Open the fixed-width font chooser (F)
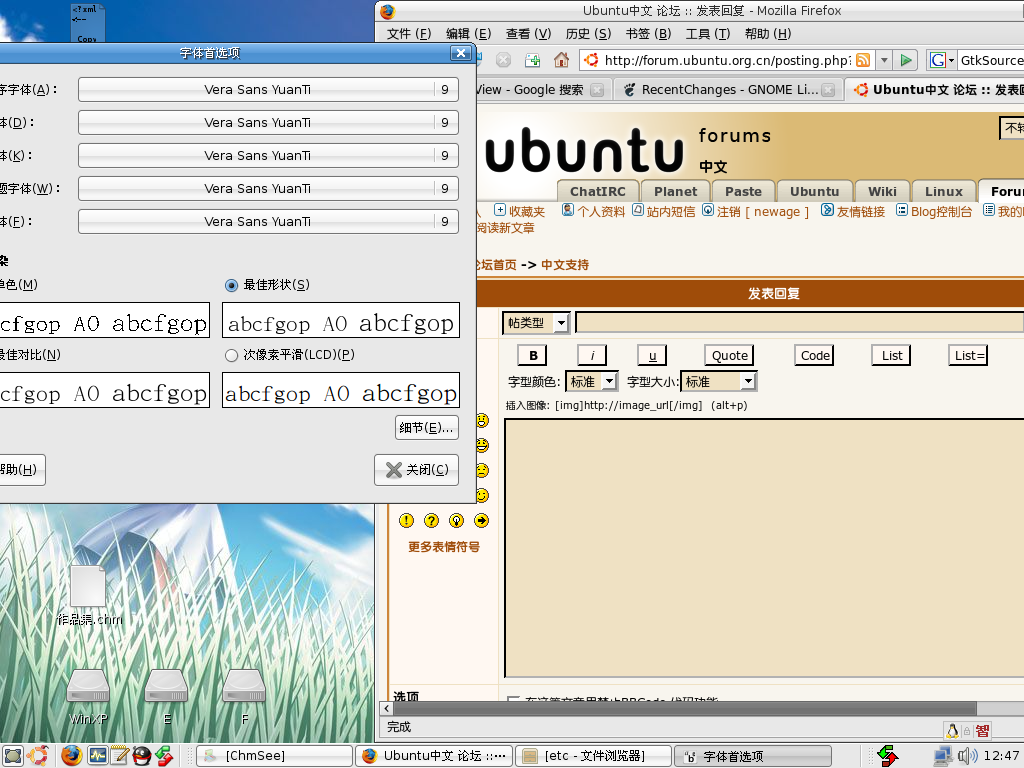Viewport: 1024px width, 768px height. (268, 221)
